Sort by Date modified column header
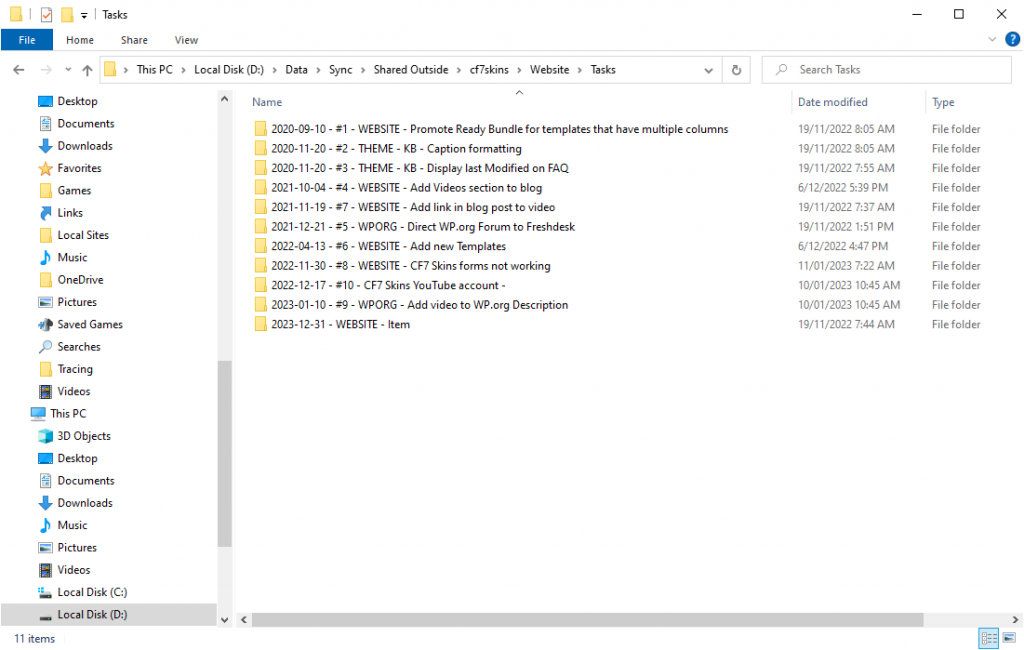This screenshot has width=1024, height=650. point(832,102)
